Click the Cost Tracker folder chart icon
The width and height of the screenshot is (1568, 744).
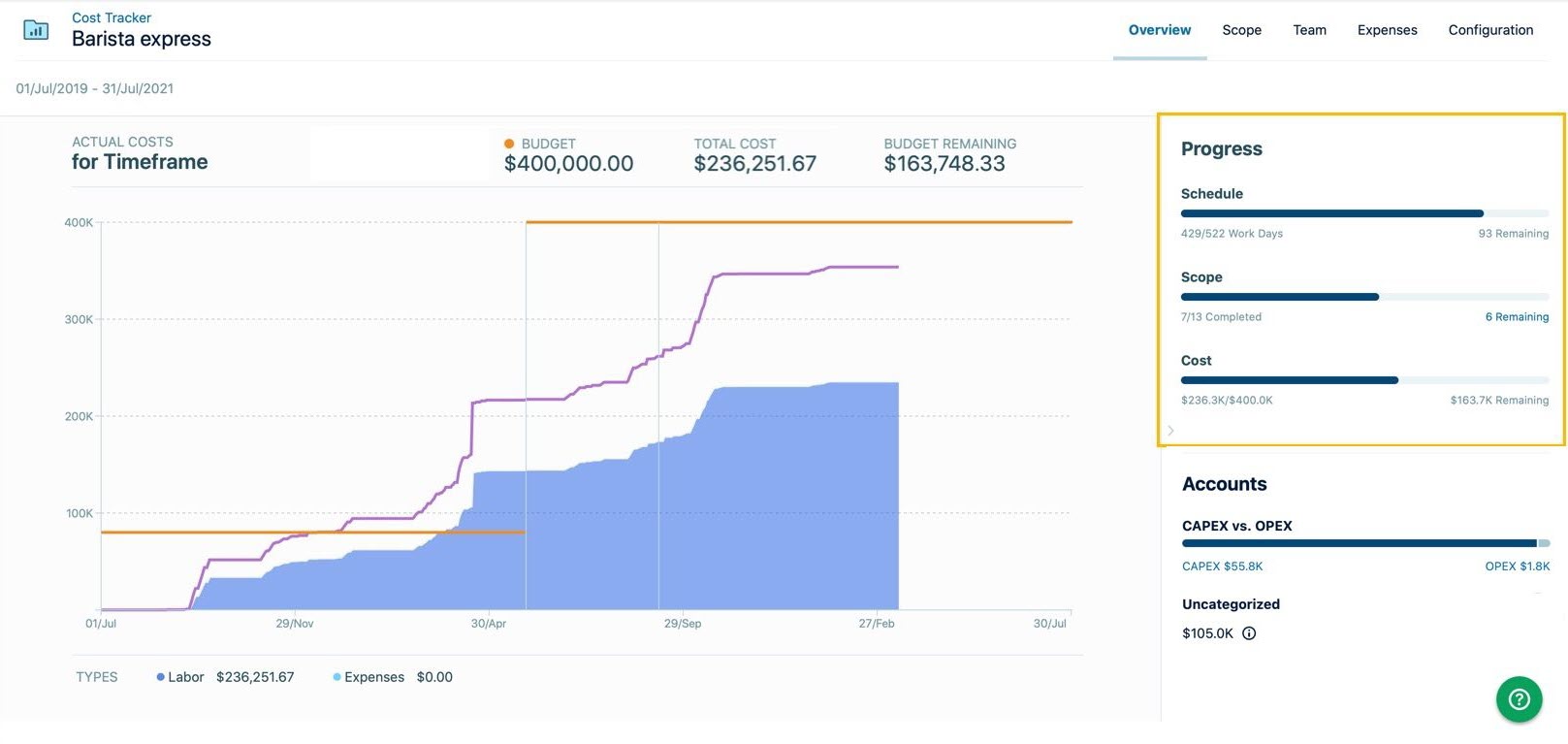coord(36,30)
